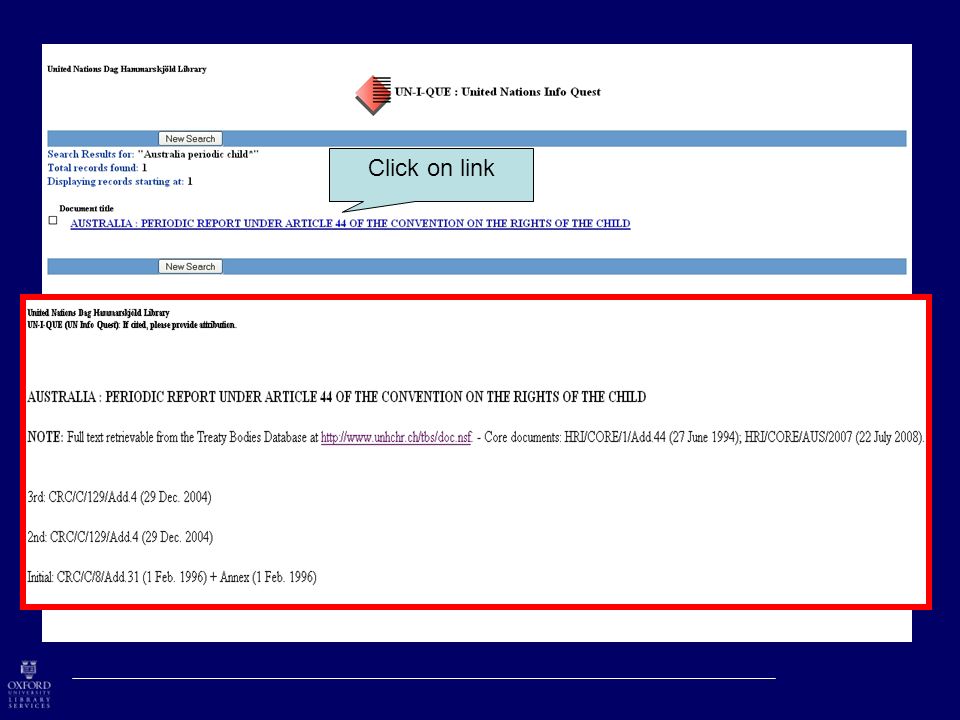The width and height of the screenshot is (960, 720).
Task: Click 'UN-I-QUE : United Nations Info Quest' heading
Action: pyautogui.click(x=497, y=92)
